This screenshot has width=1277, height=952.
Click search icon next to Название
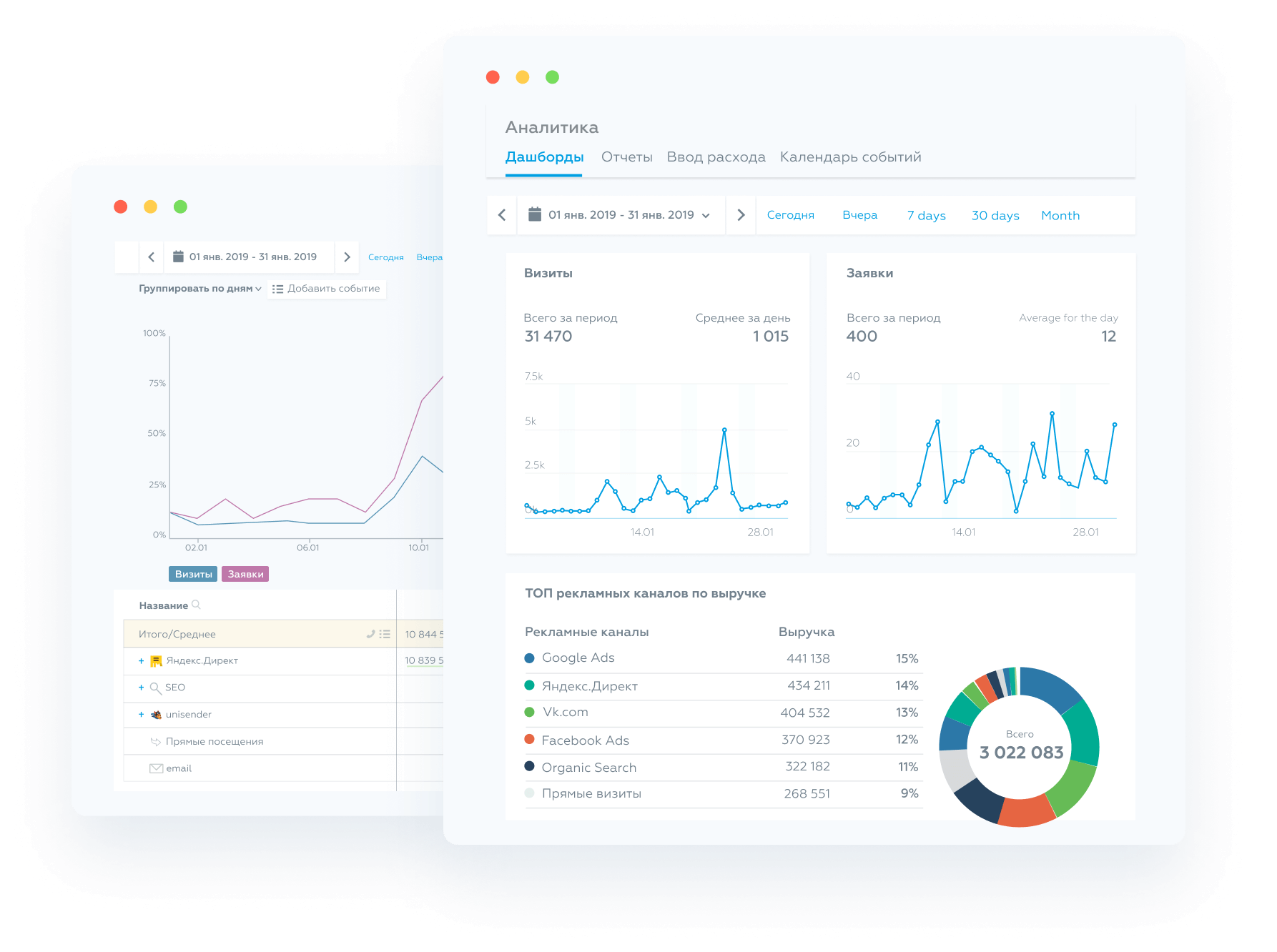click(196, 605)
